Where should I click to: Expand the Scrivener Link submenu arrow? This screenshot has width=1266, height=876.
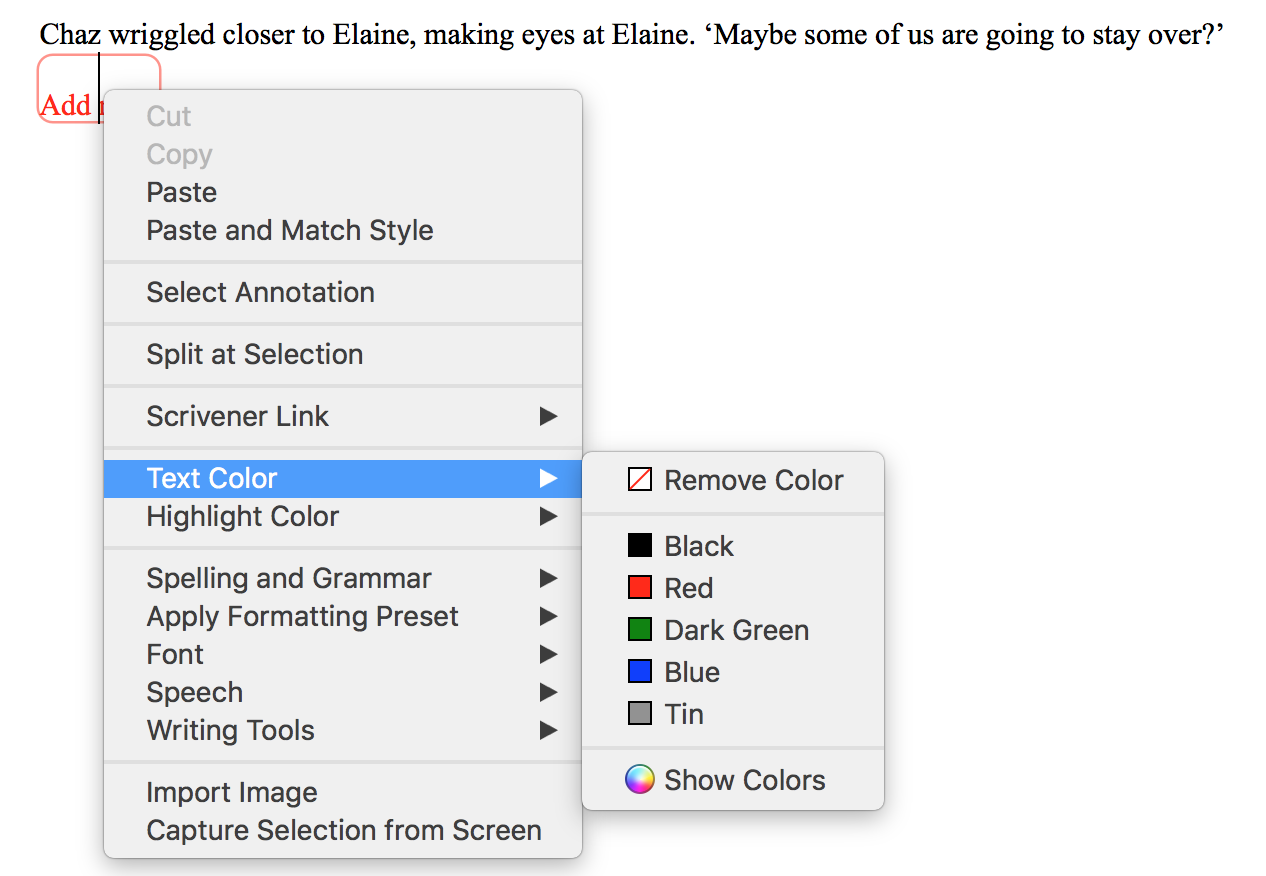click(x=548, y=416)
